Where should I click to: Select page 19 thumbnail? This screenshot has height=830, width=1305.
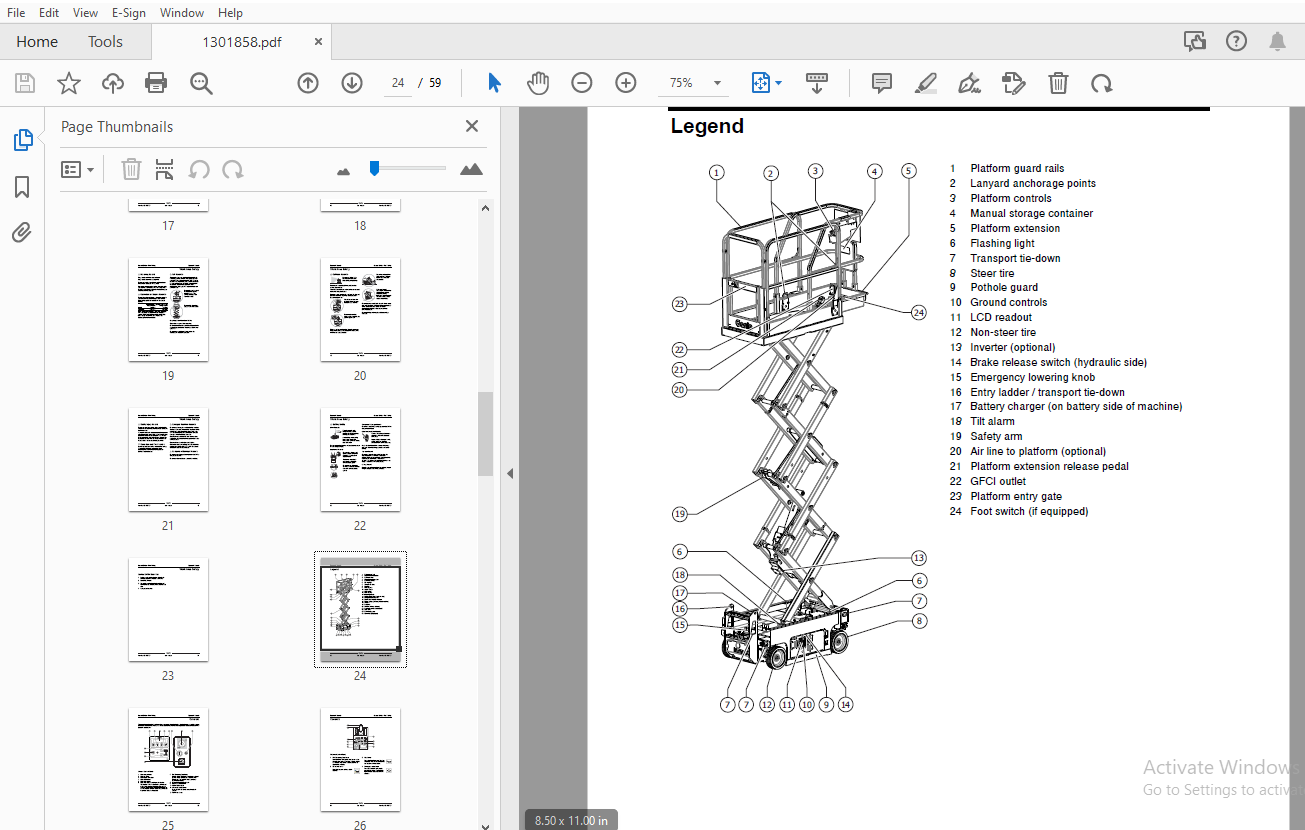(x=168, y=310)
